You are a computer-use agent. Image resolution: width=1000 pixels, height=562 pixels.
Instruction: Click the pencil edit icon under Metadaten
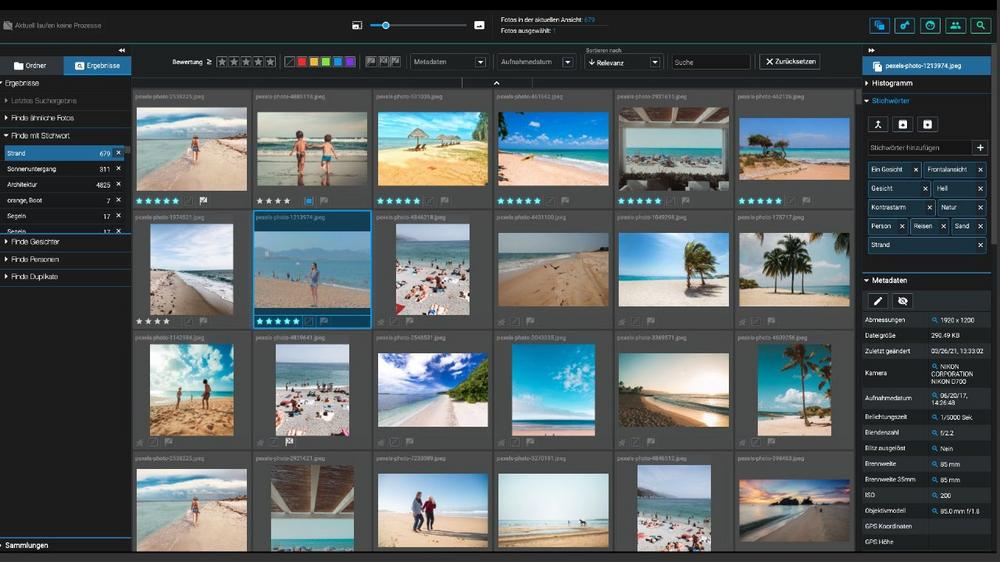[x=879, y=300]
